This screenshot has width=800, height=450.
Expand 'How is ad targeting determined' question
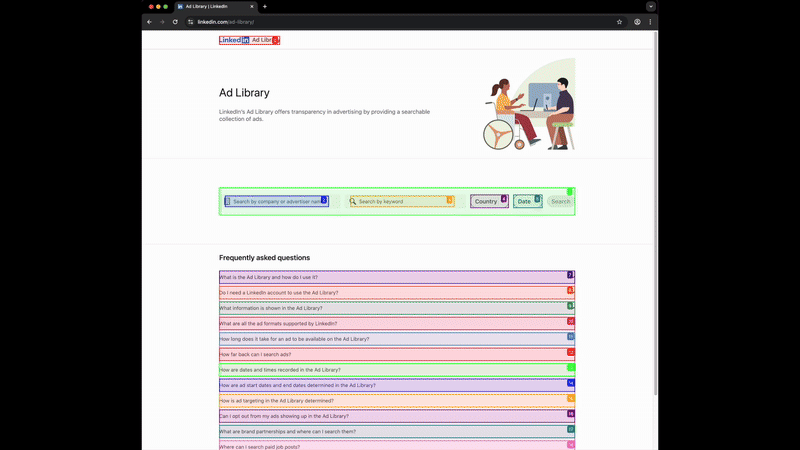[x=397, y=401]
